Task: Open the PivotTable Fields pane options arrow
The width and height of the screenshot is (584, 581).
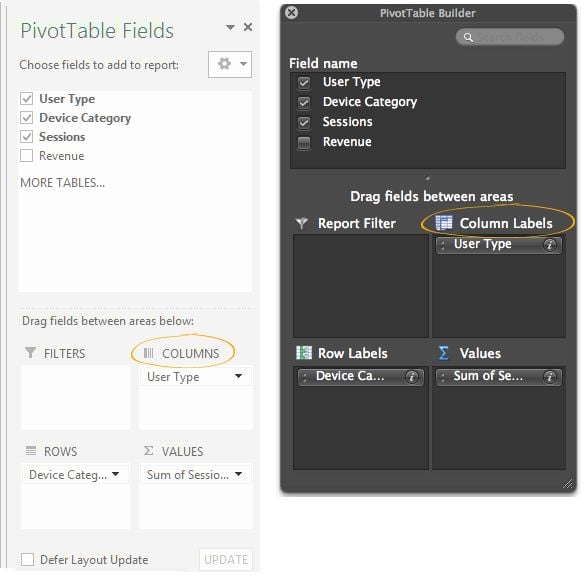Action: [230, 27]
